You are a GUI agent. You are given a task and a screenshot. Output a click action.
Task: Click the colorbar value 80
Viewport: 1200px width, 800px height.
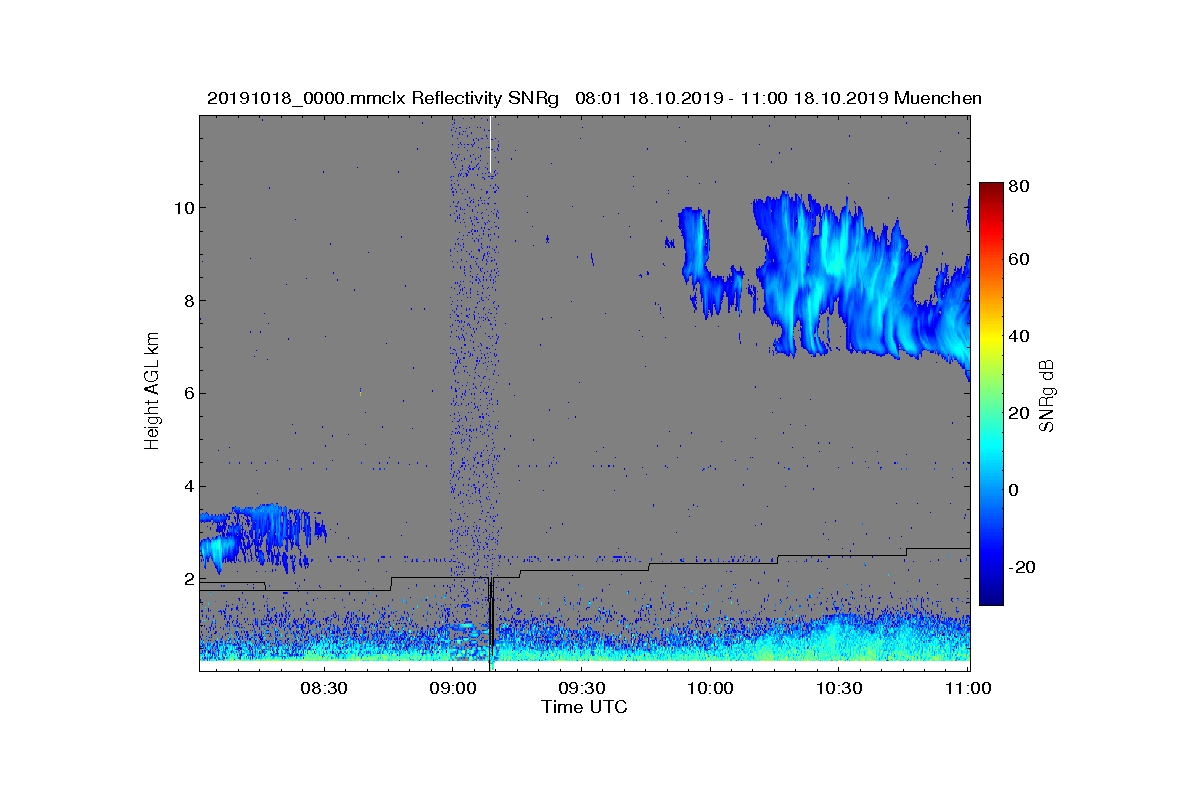pyautogui.click(x=1021, y=186)
